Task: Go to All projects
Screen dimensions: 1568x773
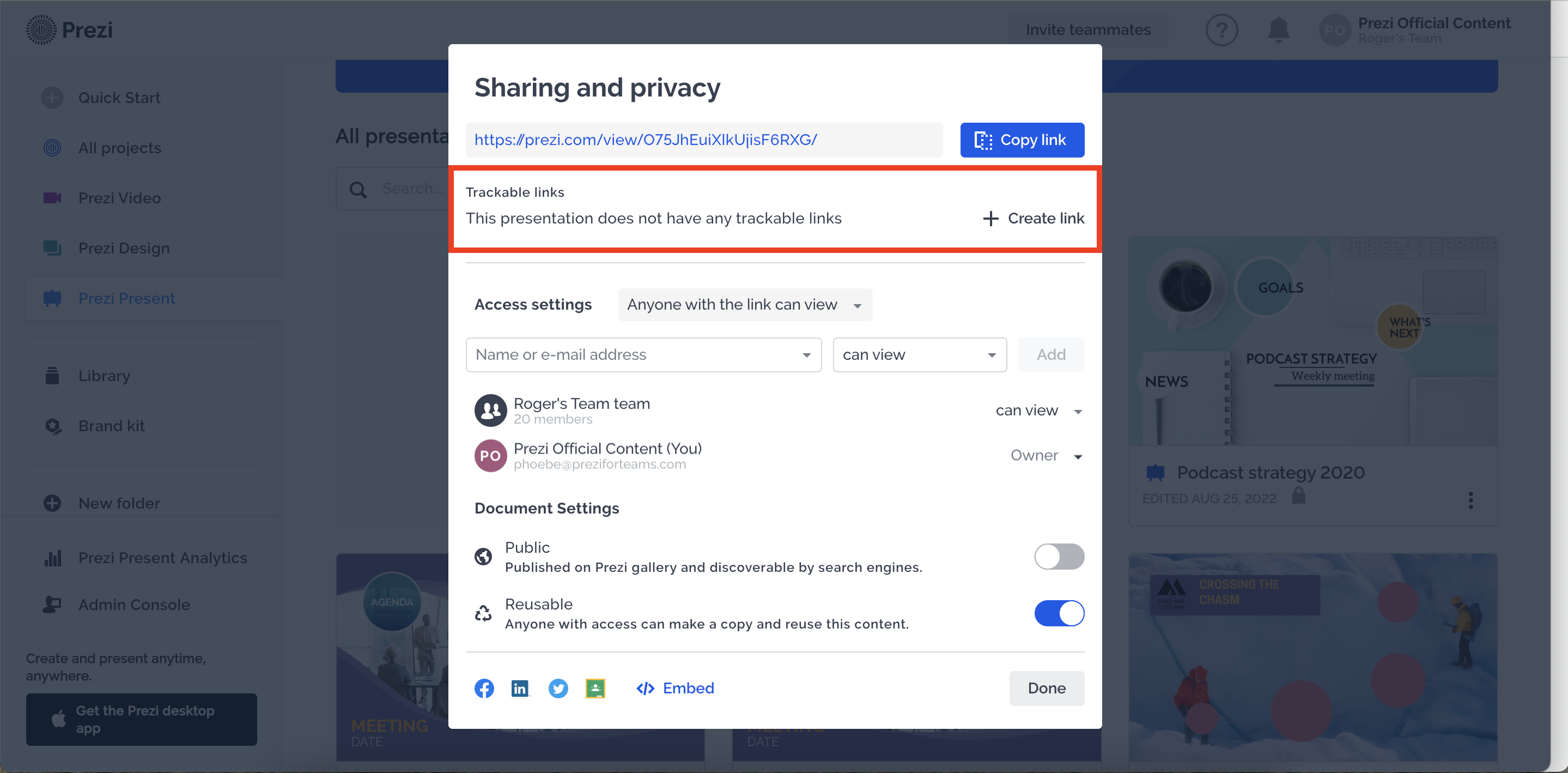Action: tap(120, 148)
